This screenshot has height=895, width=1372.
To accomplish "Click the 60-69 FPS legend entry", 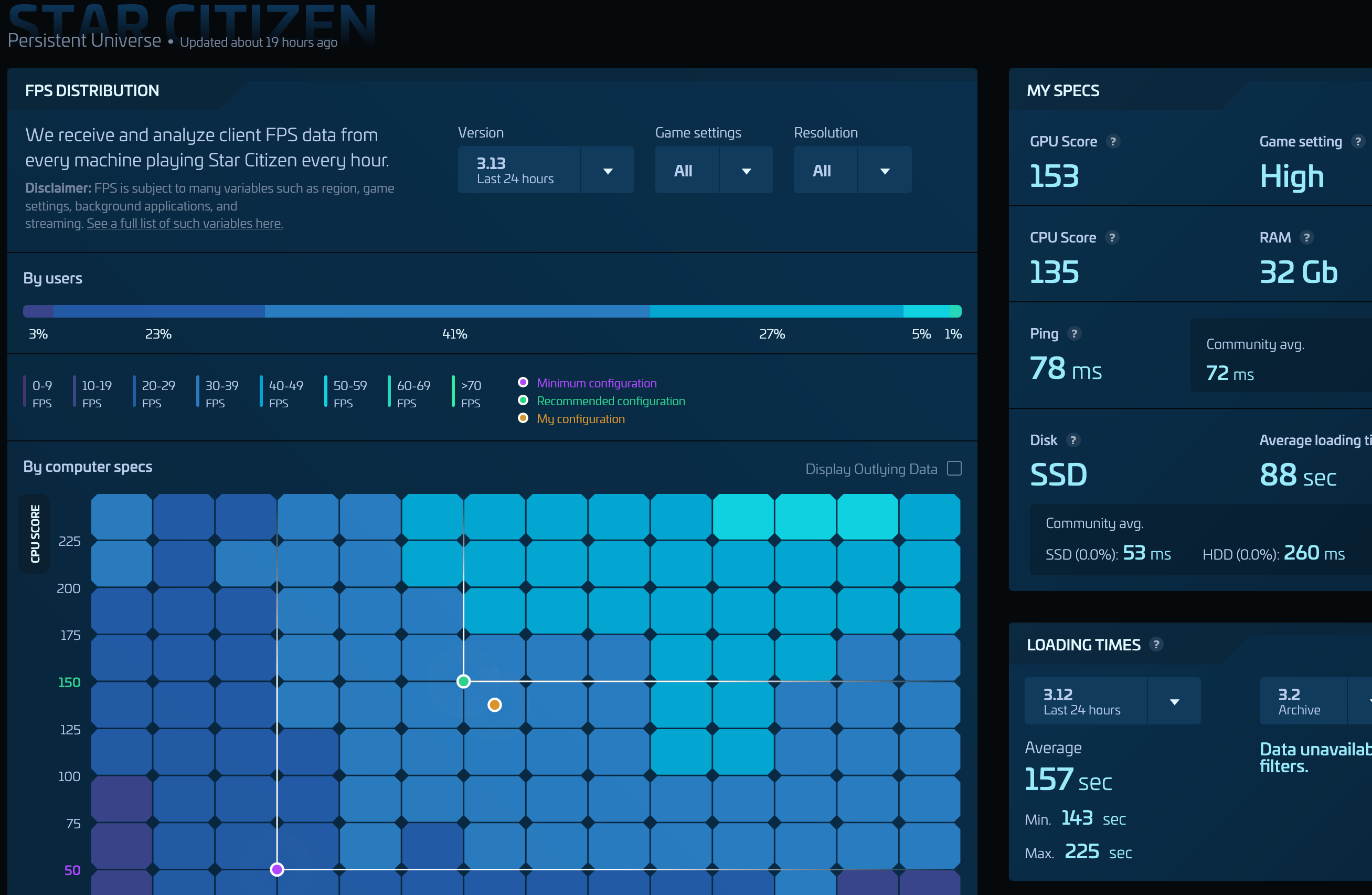I will (409, 393).
